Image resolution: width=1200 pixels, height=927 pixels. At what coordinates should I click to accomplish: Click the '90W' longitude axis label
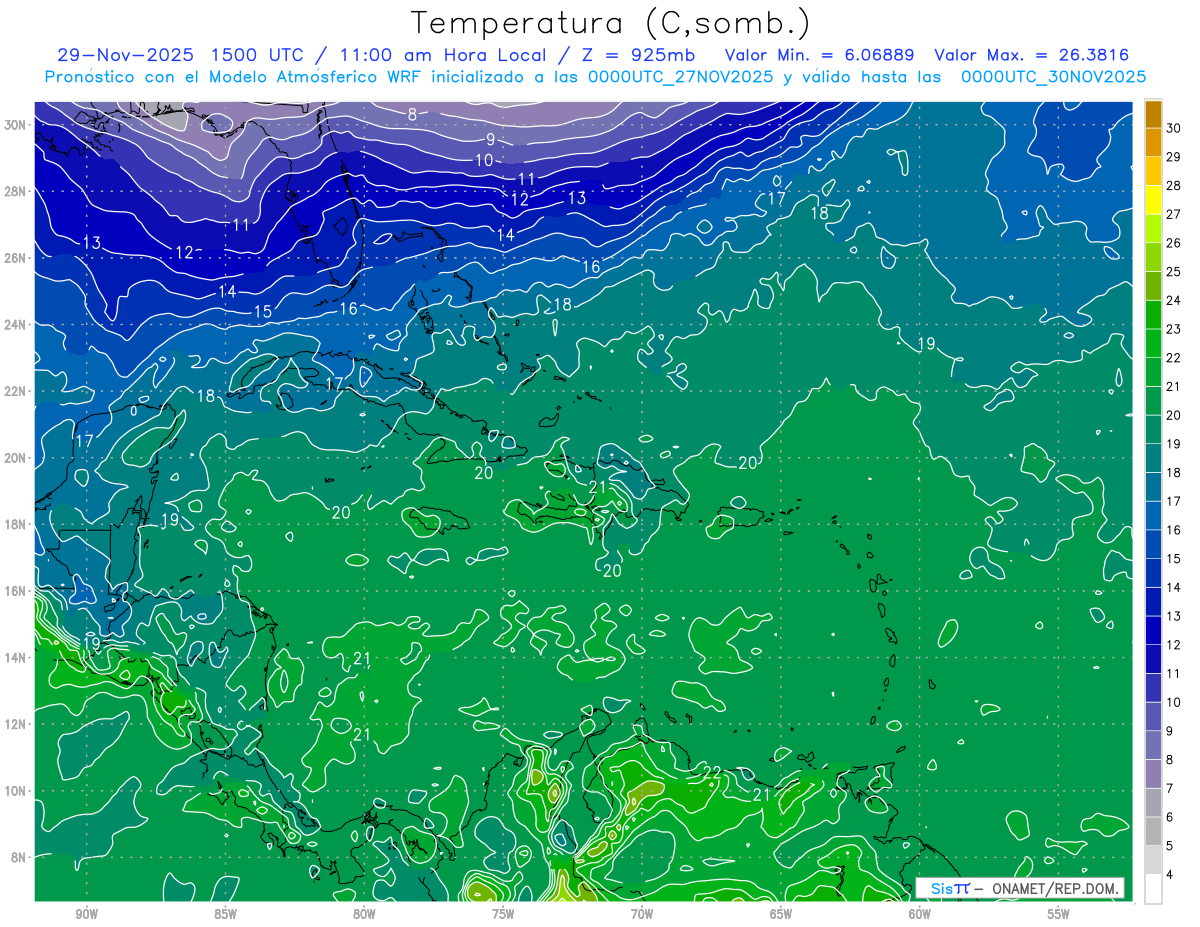coord(87,914)
